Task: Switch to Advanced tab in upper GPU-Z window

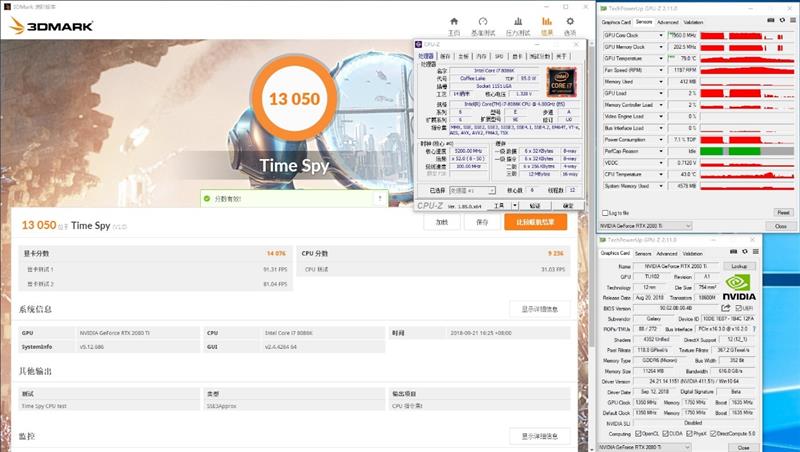Action: click(667, 22)
